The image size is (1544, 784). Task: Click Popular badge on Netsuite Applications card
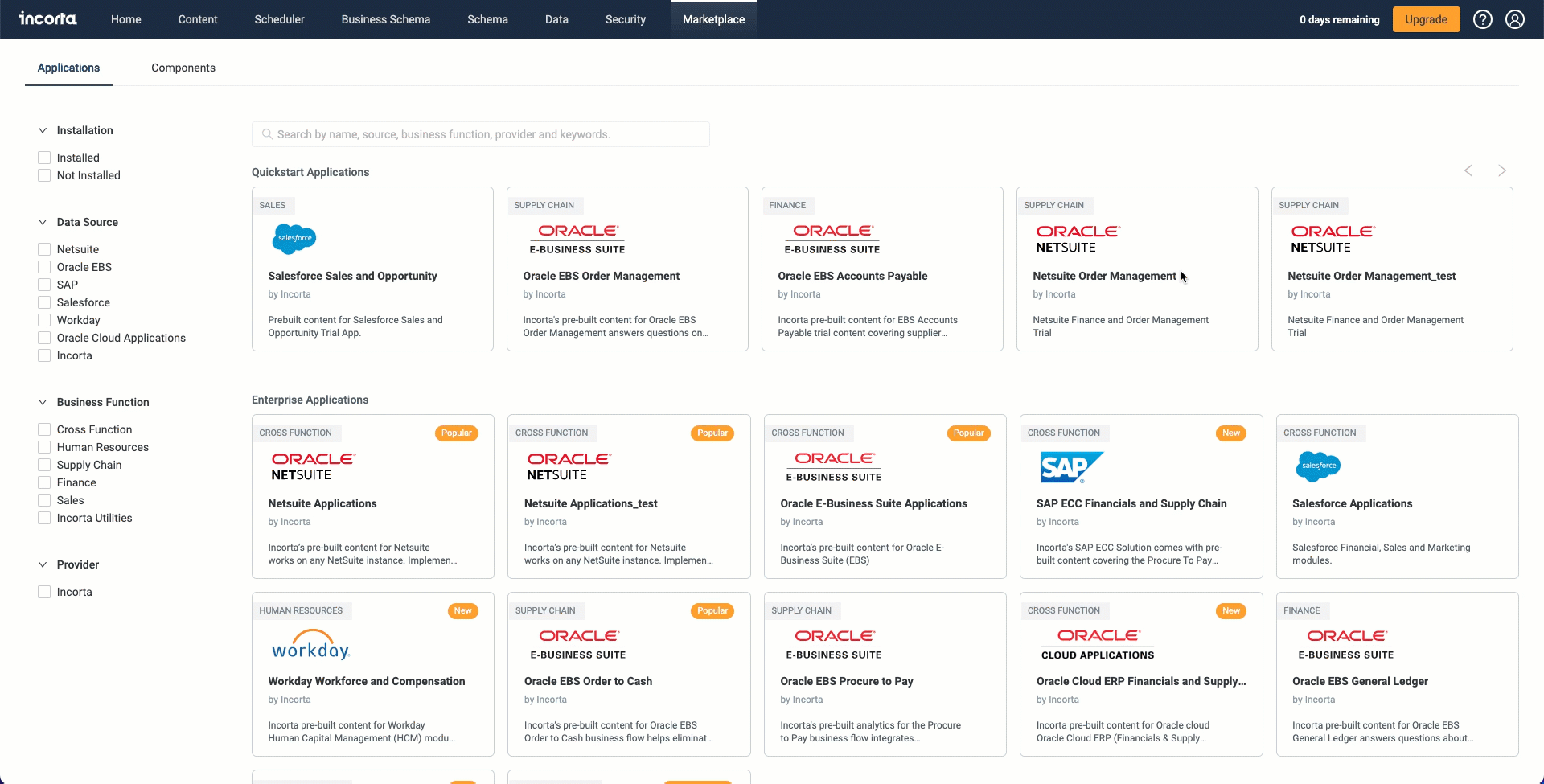pos(457,433)
